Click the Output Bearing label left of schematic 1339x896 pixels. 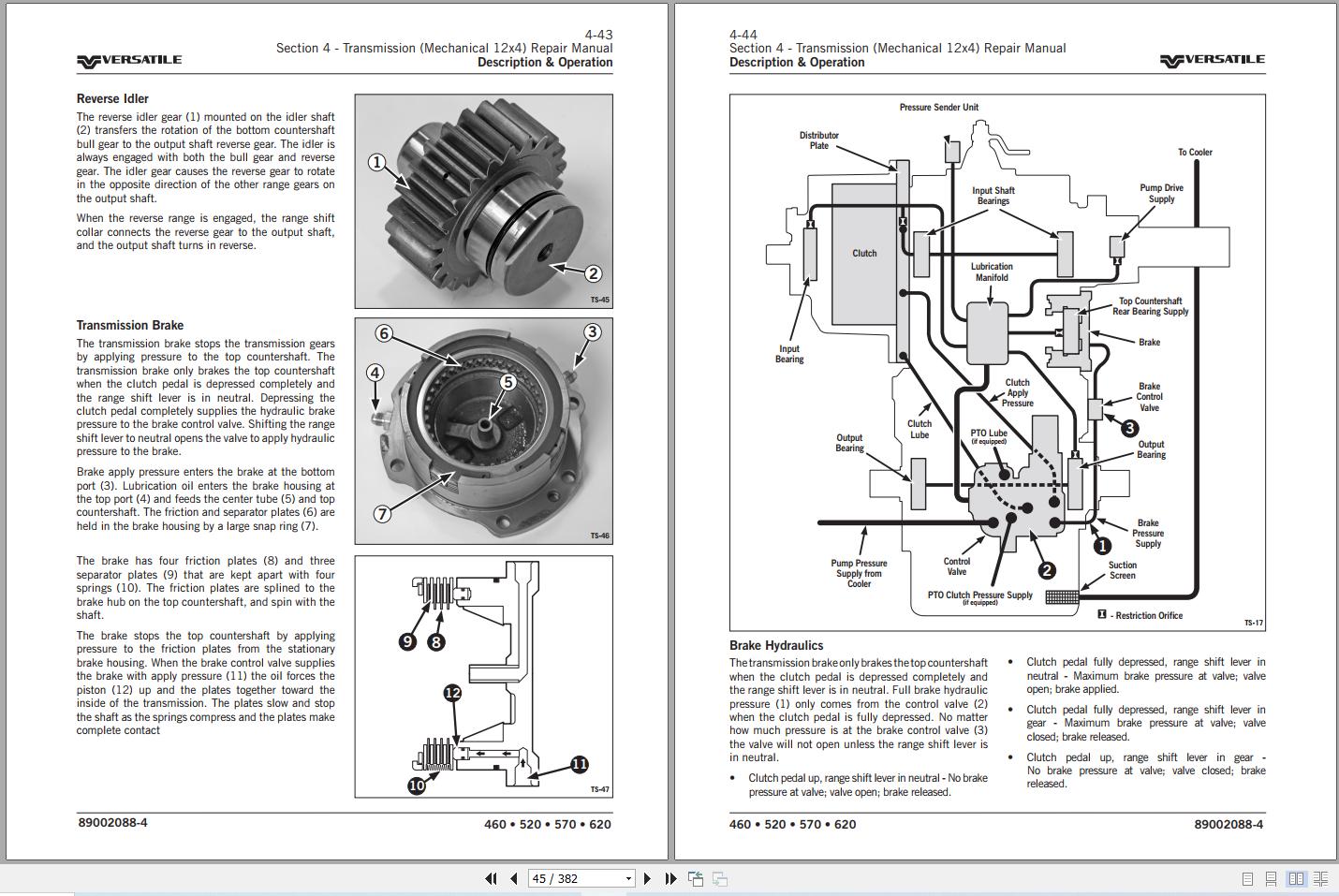pos(849,443)
